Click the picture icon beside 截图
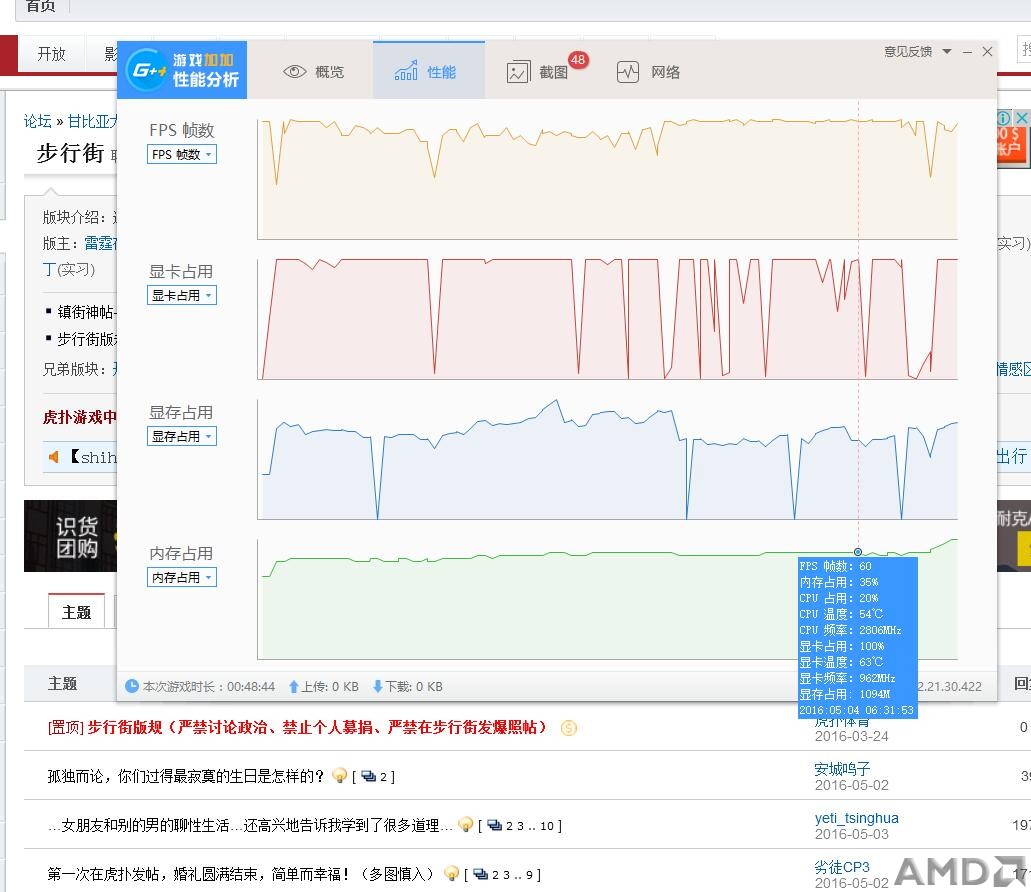This screenshot has height=892, width=1031. click(518, 72)
